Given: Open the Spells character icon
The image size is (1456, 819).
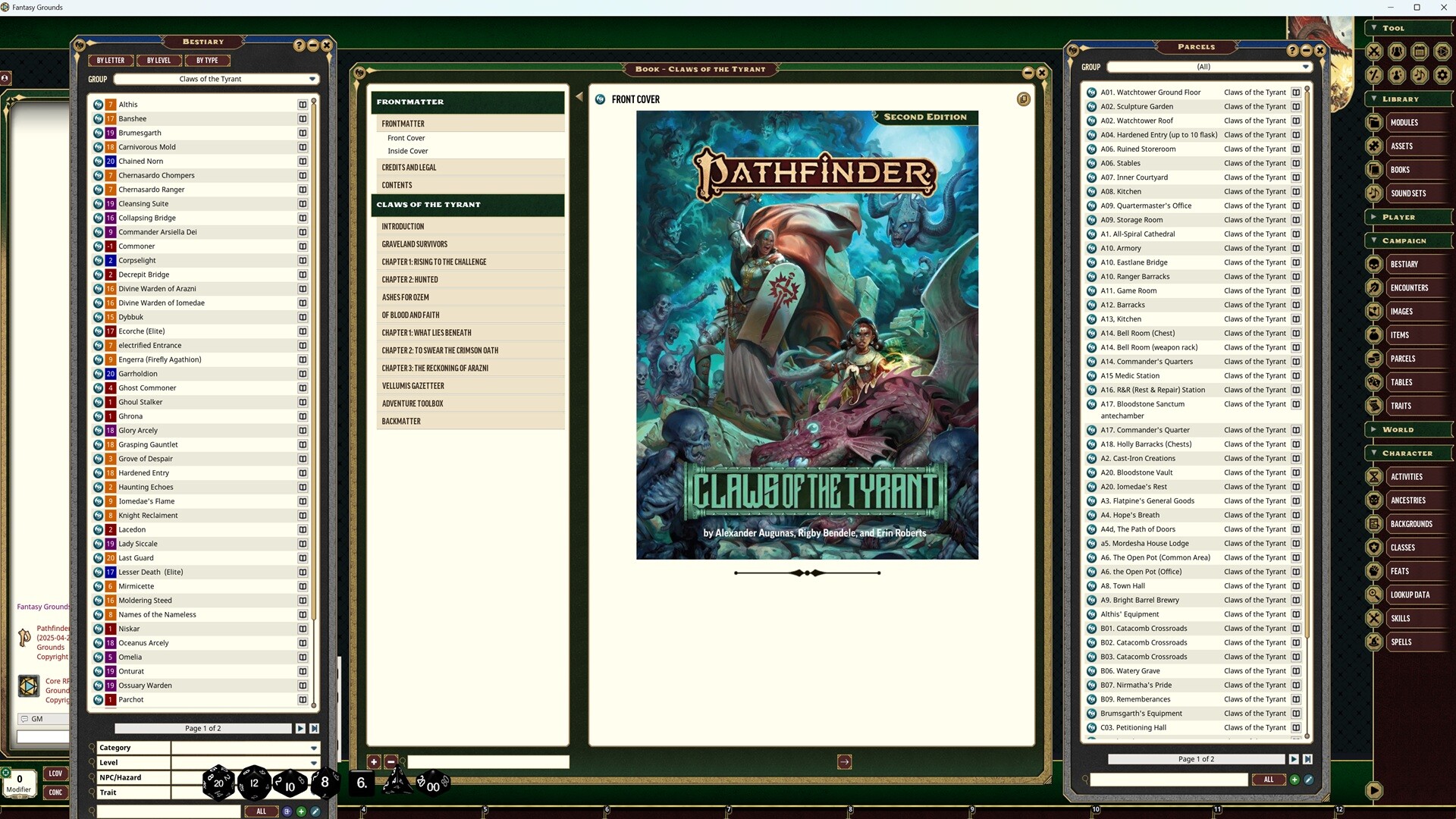Looking at the screenshot, I should click(1375, 642).
